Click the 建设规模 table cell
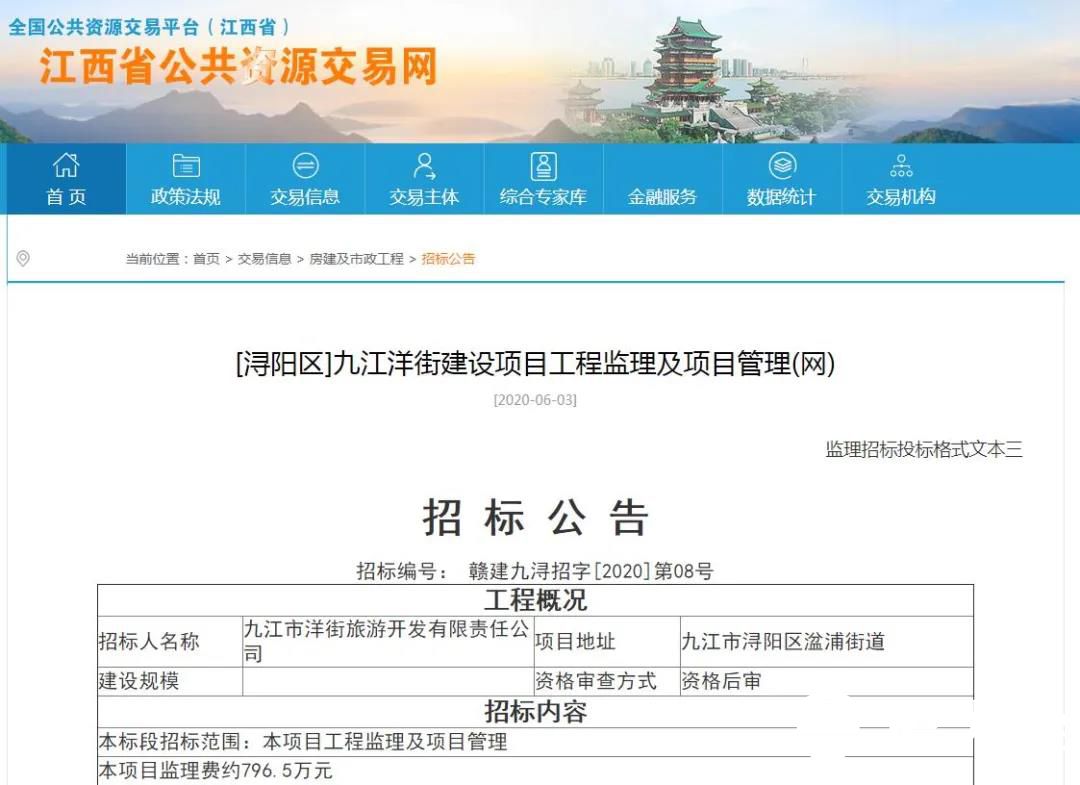 (x=170, y=681)
